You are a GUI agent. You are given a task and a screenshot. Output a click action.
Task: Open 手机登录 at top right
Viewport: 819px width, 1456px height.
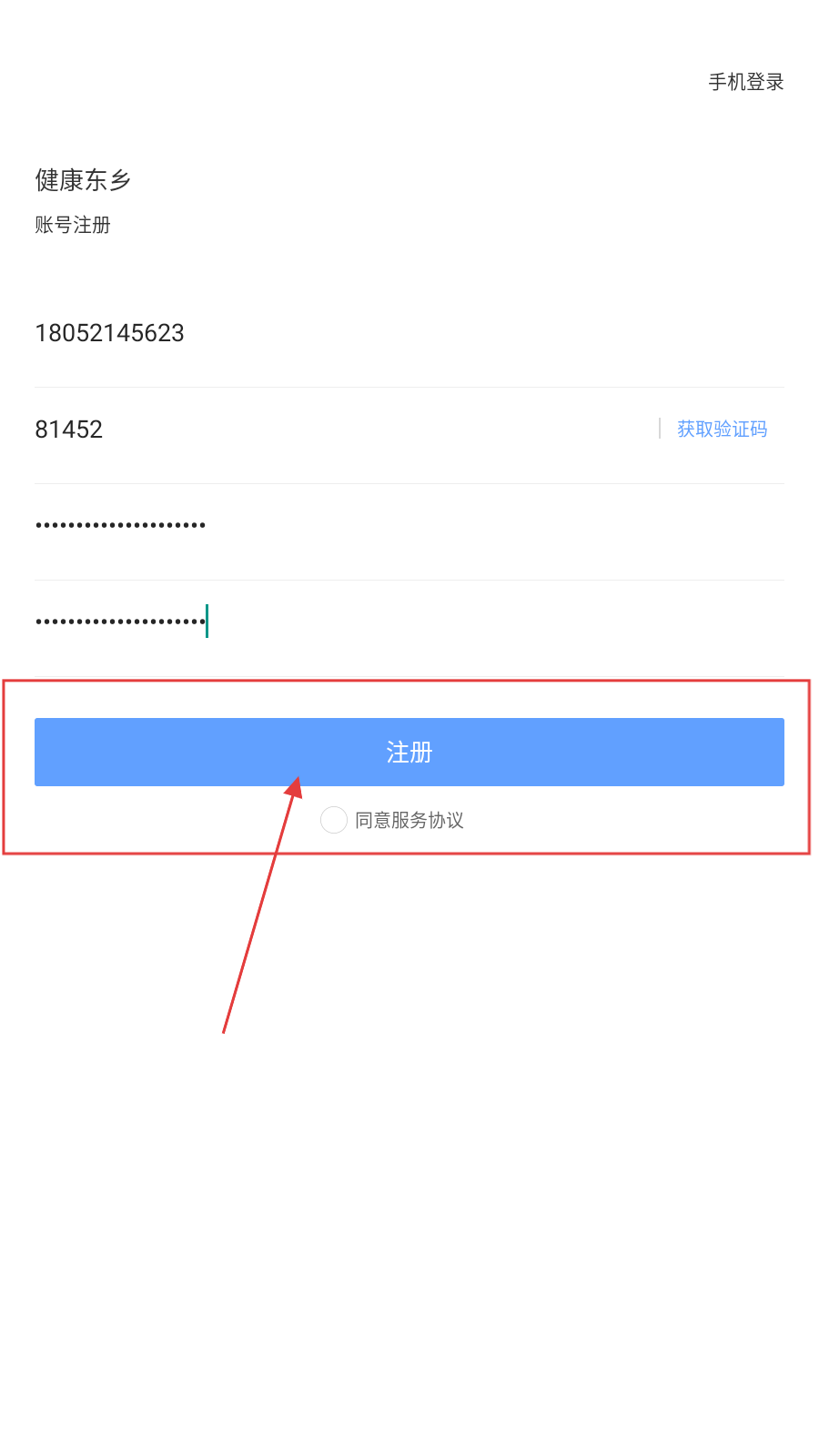click(746, 82)
